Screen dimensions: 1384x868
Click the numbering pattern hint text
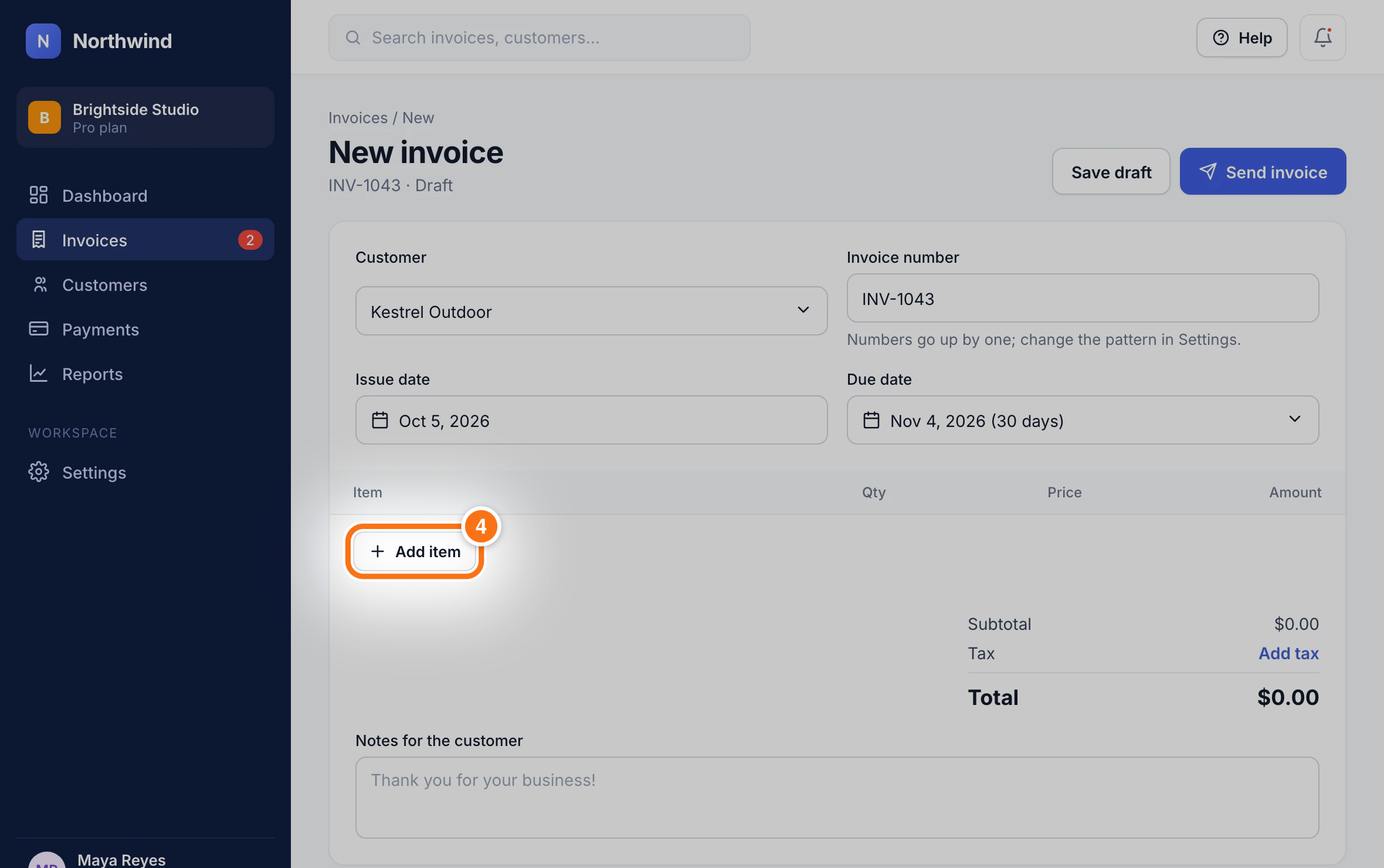click(1044, 340)
